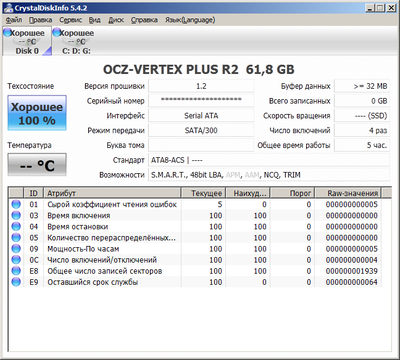
Task: Minimize the CrystalDiskInfo window
Action: click(370, 8)
